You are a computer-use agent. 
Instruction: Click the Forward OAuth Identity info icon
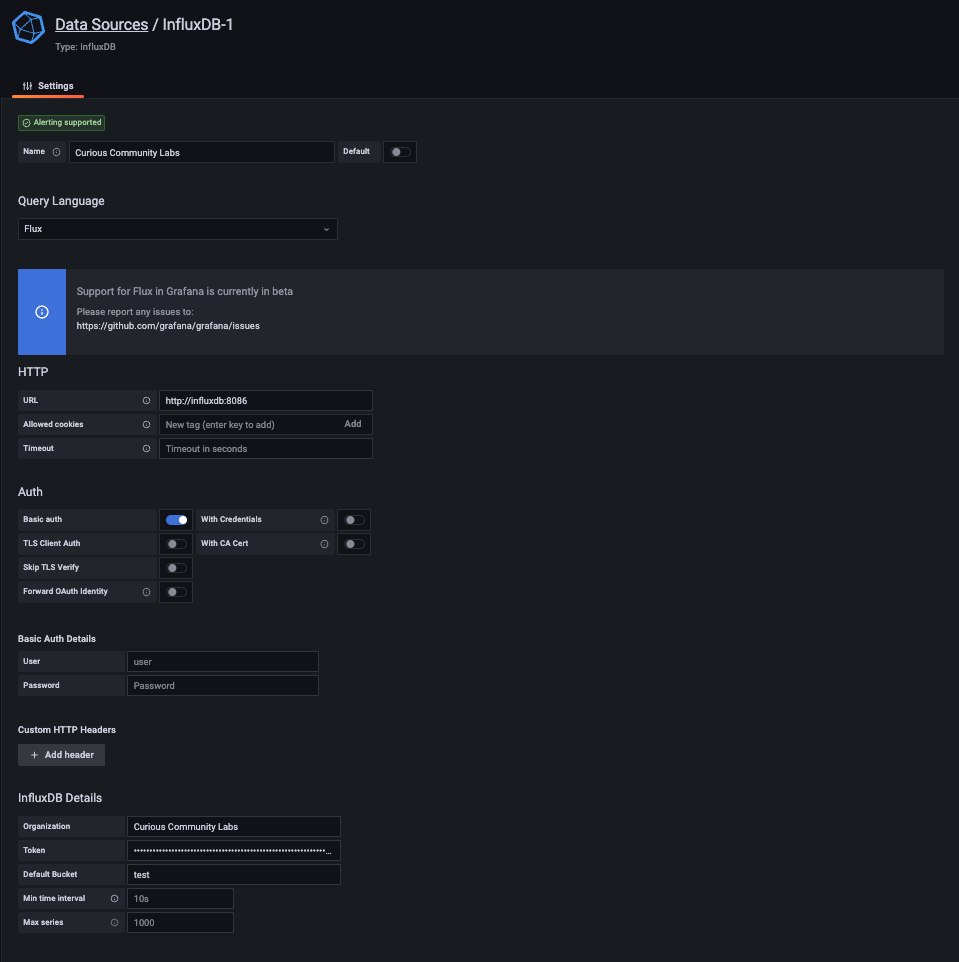(146, 592)
